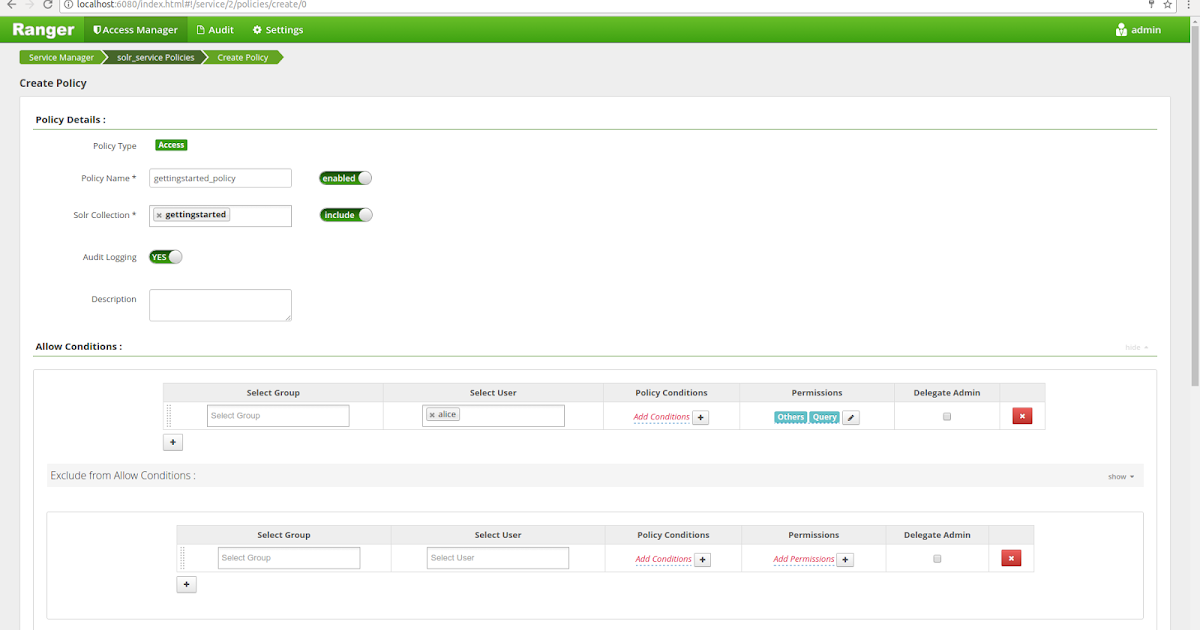Screen dimensions: 1200x630
Task: Remove alice from Select User field
Action: click(433, 413)
